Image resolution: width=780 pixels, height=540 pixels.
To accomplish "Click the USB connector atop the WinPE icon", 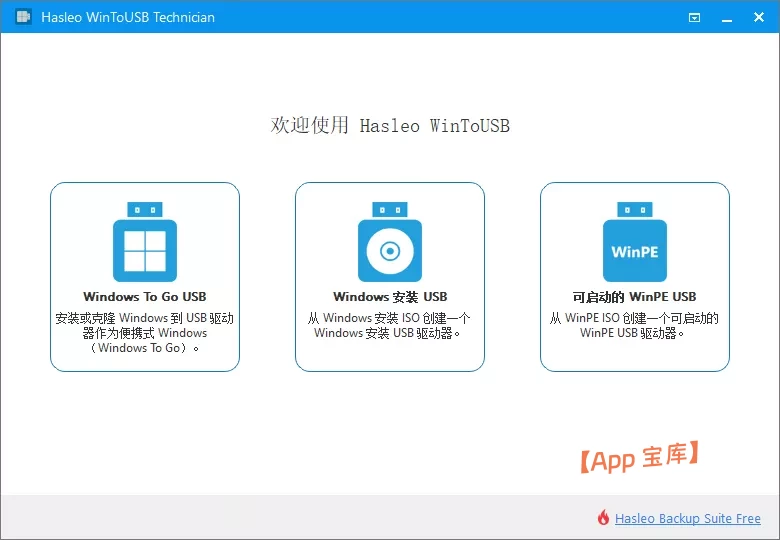I will coord(635,209).
